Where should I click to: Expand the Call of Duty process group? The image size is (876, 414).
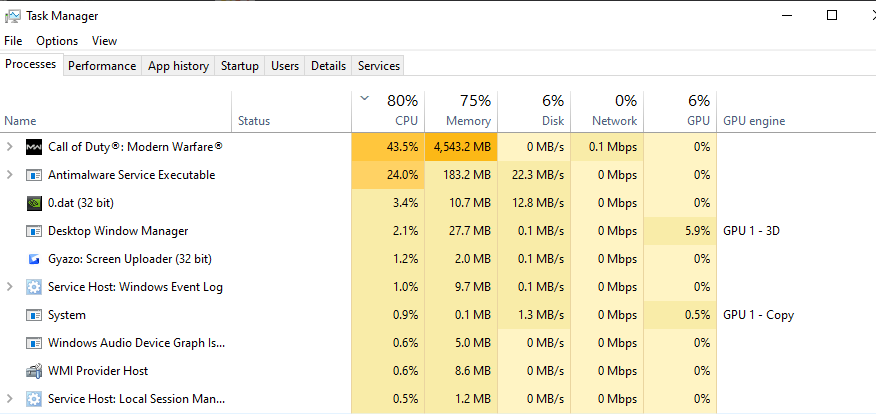pos(10,147)
